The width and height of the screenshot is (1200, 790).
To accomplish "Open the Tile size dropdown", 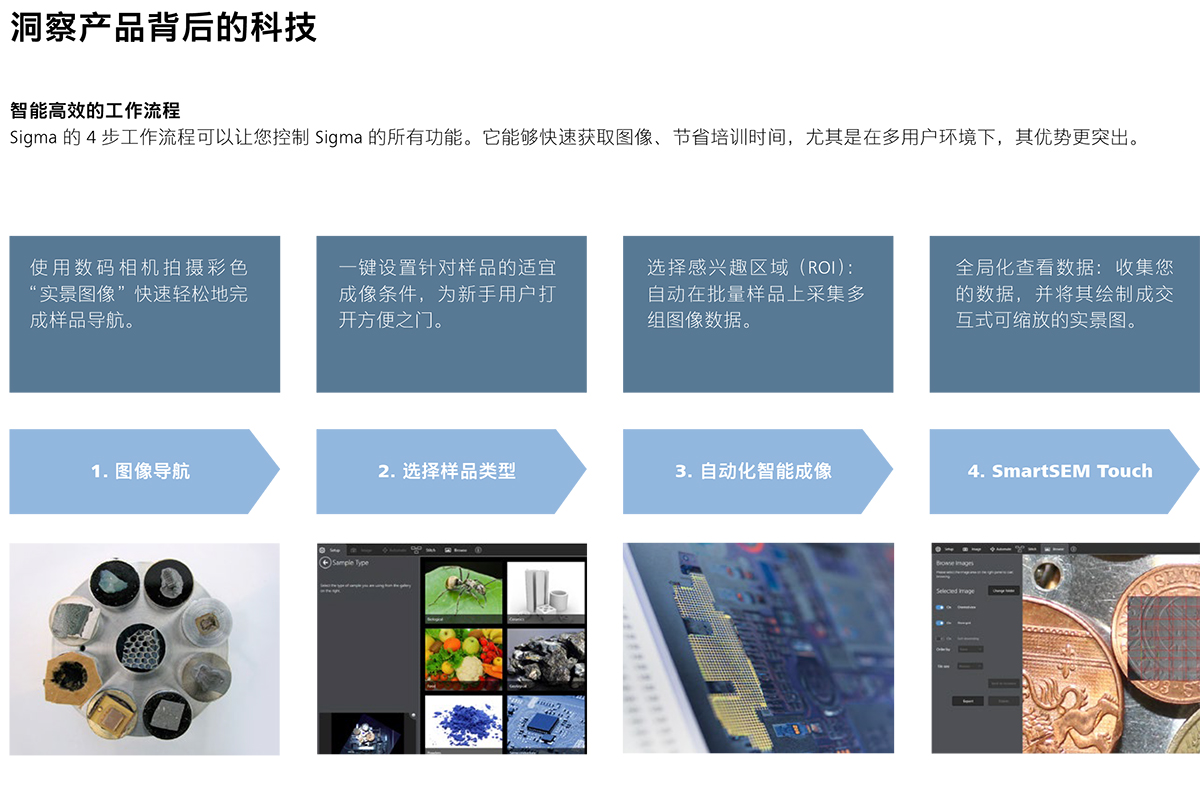I will coord(970,665).
